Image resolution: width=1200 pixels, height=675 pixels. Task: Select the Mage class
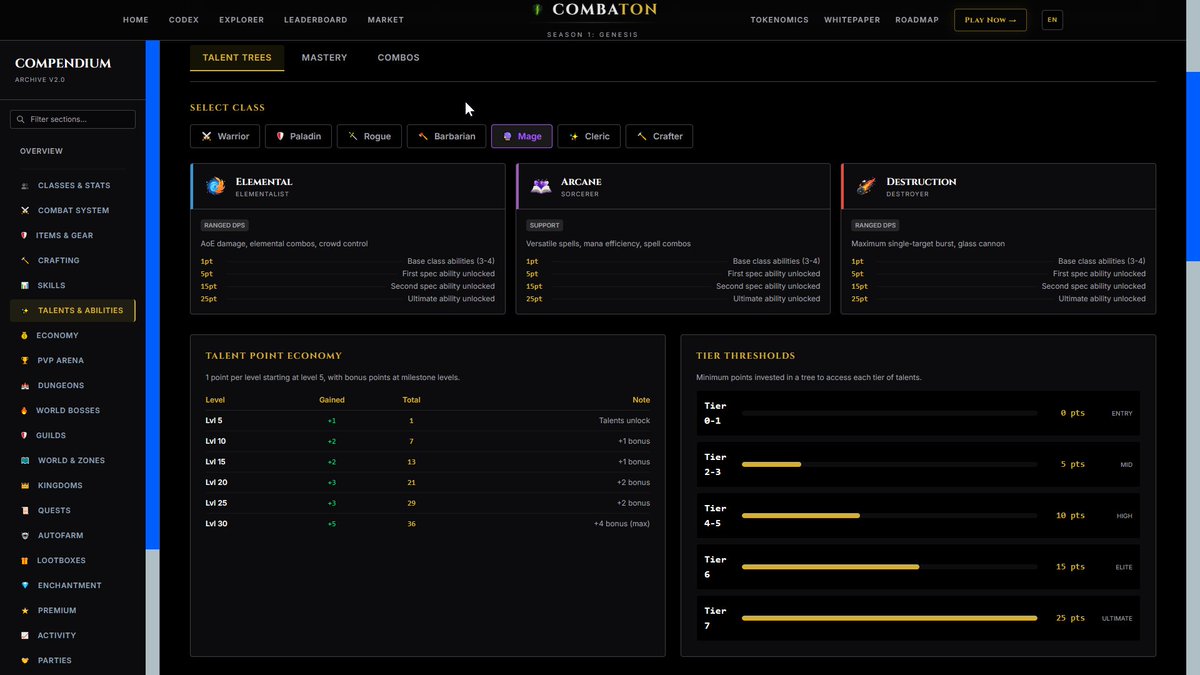pyautogui.click(x=522, y=136)
